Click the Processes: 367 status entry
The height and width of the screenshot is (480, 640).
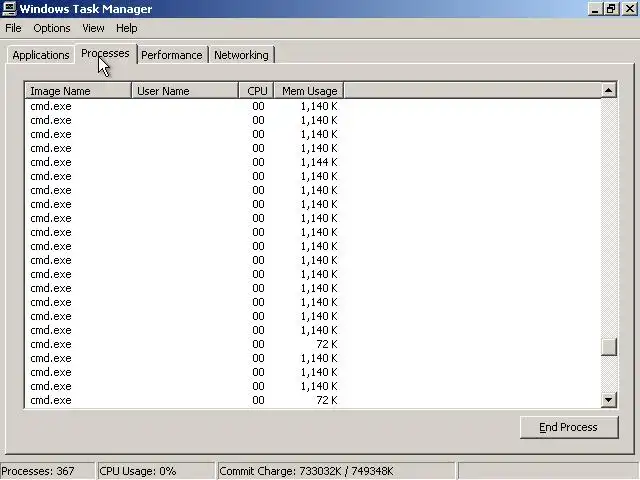point(47,471)
